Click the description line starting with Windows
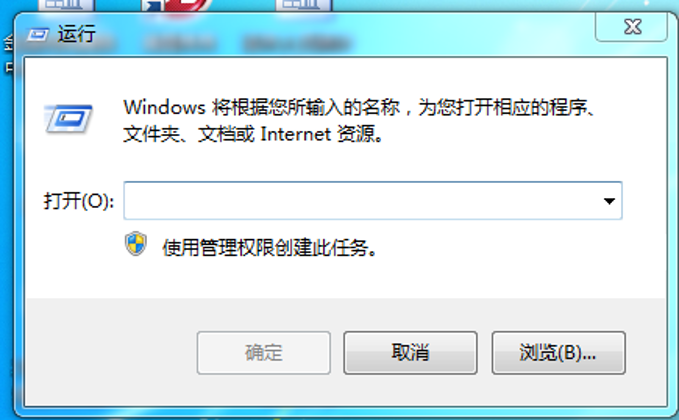This screenshot has height=420, width=679. point(359,108)
